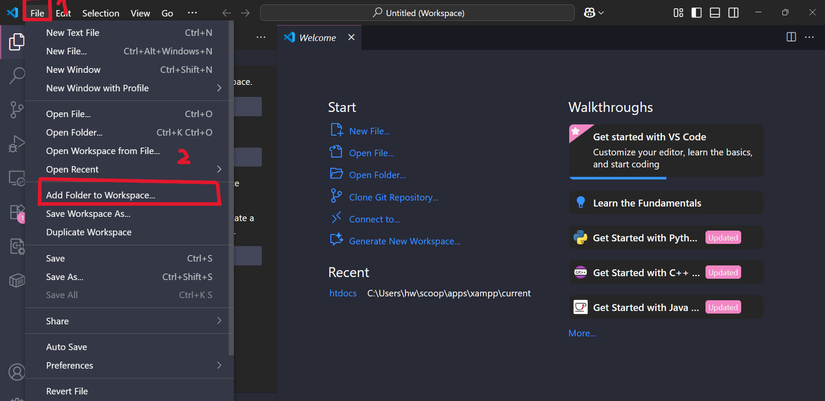The height and width of the screenshot is (401, 825).
Task: Click the lightbulb Learn the Fundamentals icon
Action: click(580, 203)
